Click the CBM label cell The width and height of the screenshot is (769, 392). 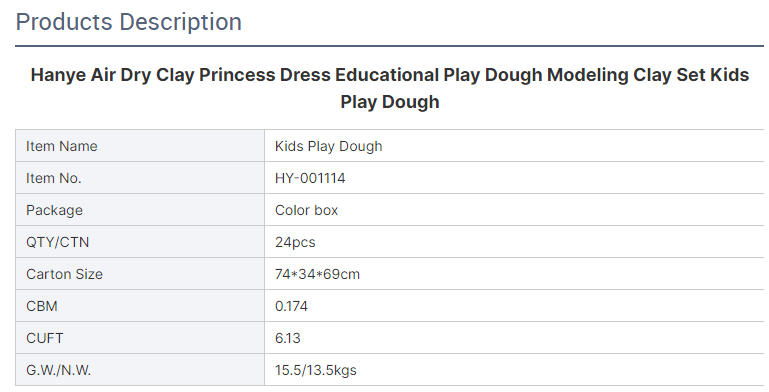pyautogui.click(x=140, y=306)
